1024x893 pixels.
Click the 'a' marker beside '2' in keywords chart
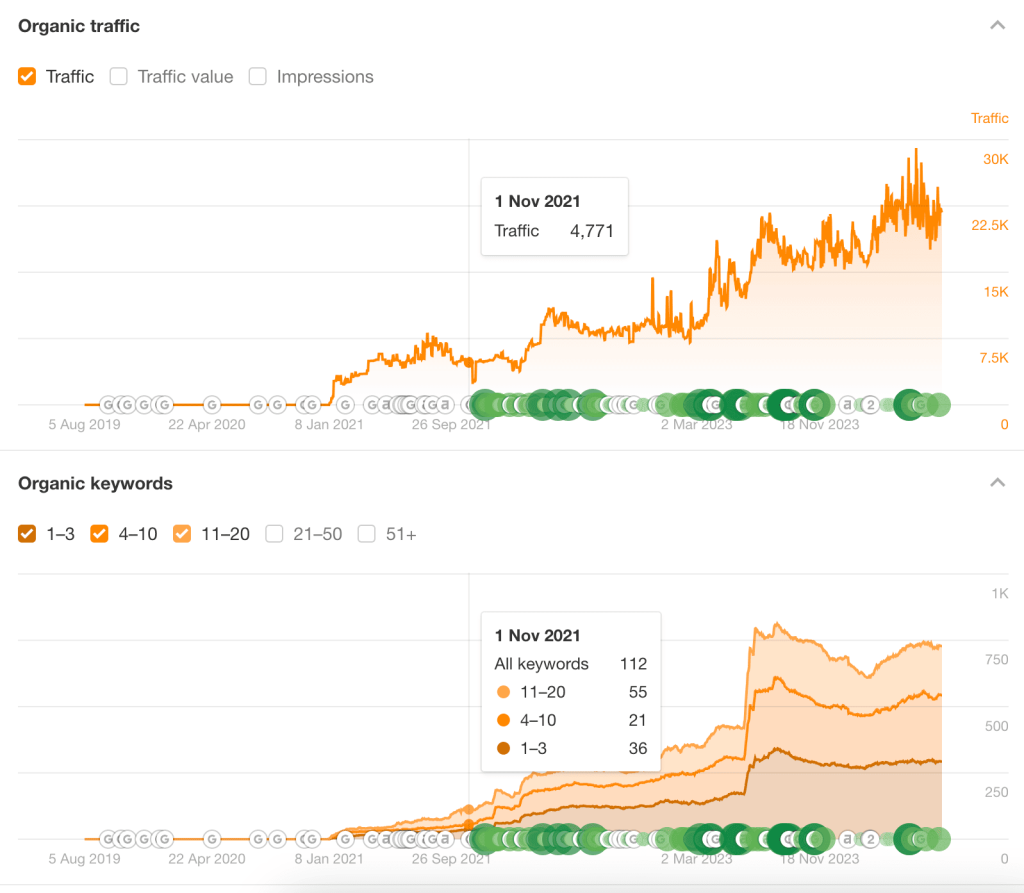point(848,839)
